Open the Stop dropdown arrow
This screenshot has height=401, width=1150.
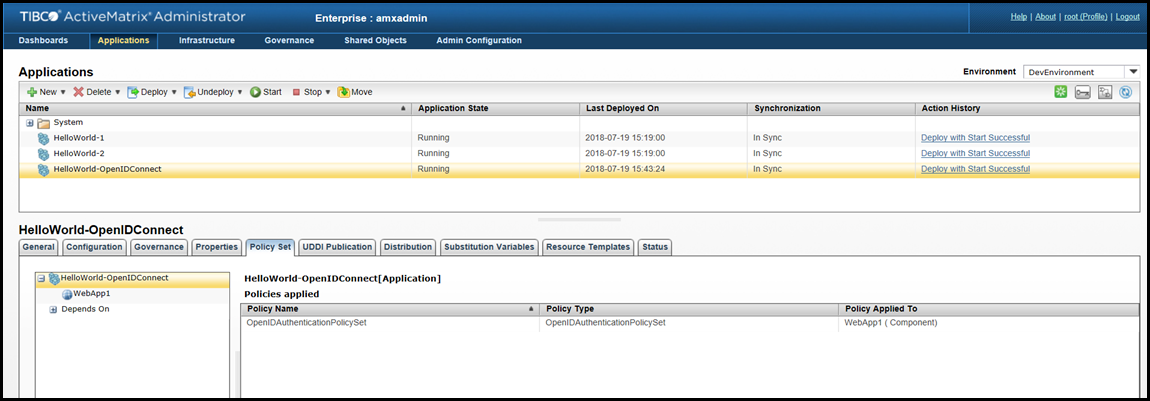[328, 92]
